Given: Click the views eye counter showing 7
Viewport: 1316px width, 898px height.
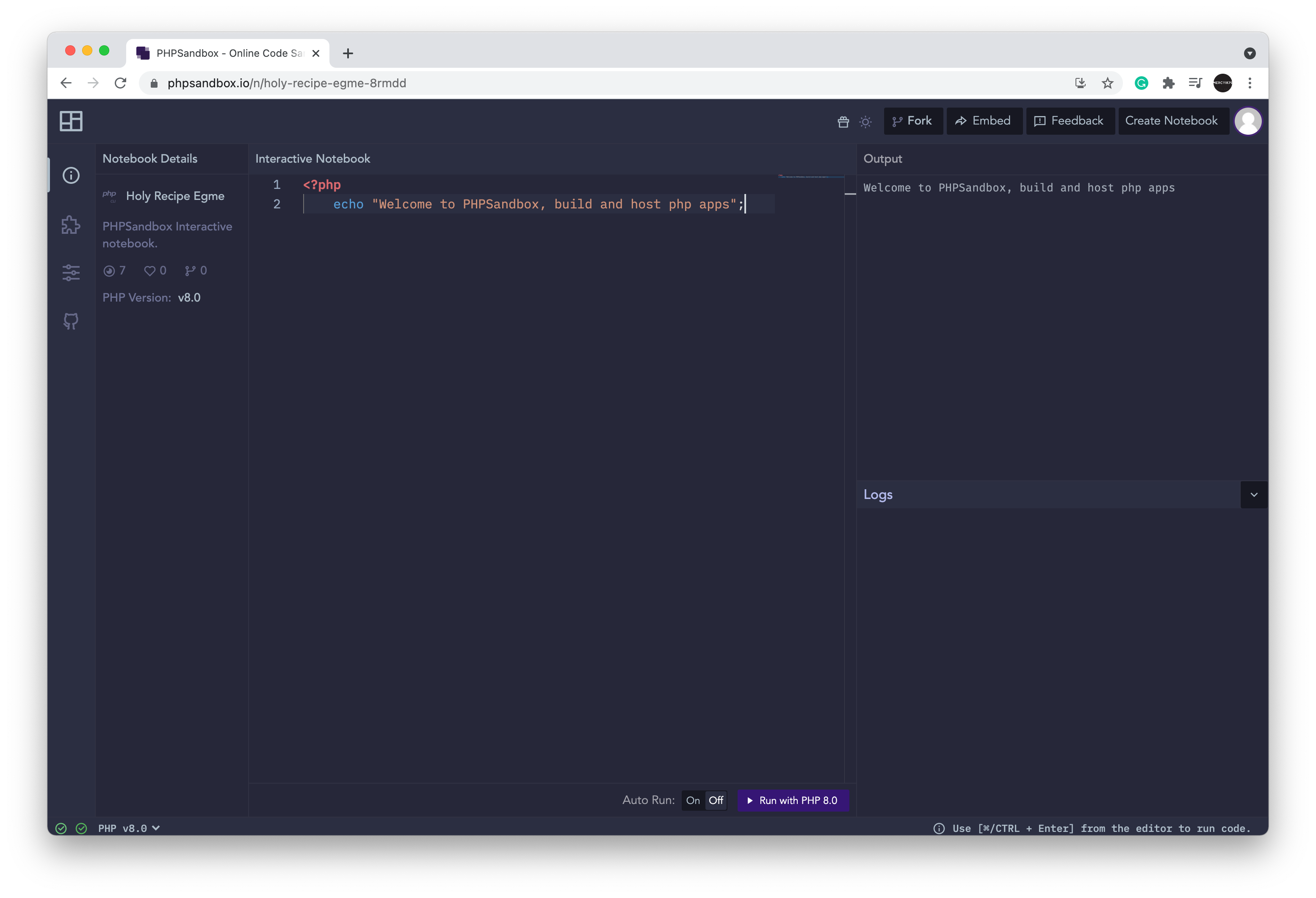Looking at the screenshot, I should click(114, 271).
